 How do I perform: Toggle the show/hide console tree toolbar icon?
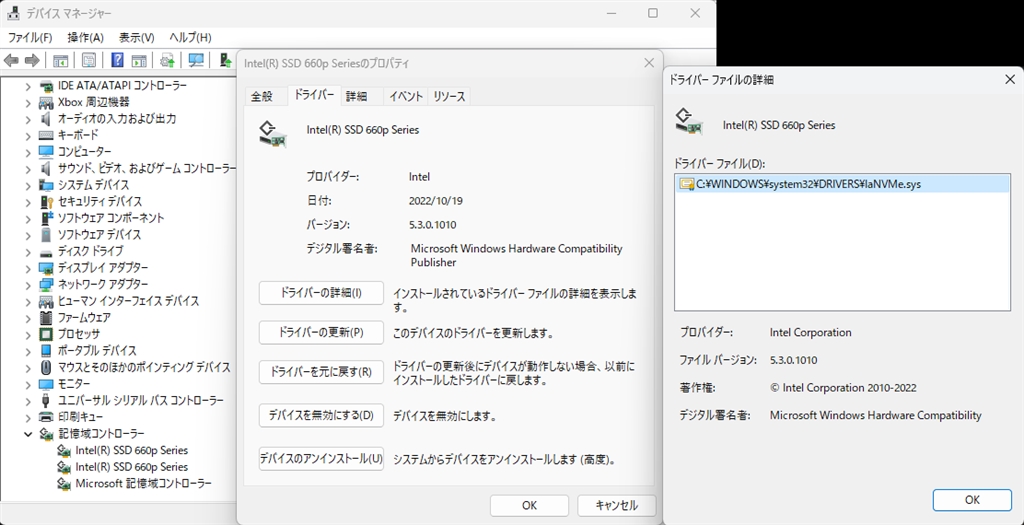60,61
